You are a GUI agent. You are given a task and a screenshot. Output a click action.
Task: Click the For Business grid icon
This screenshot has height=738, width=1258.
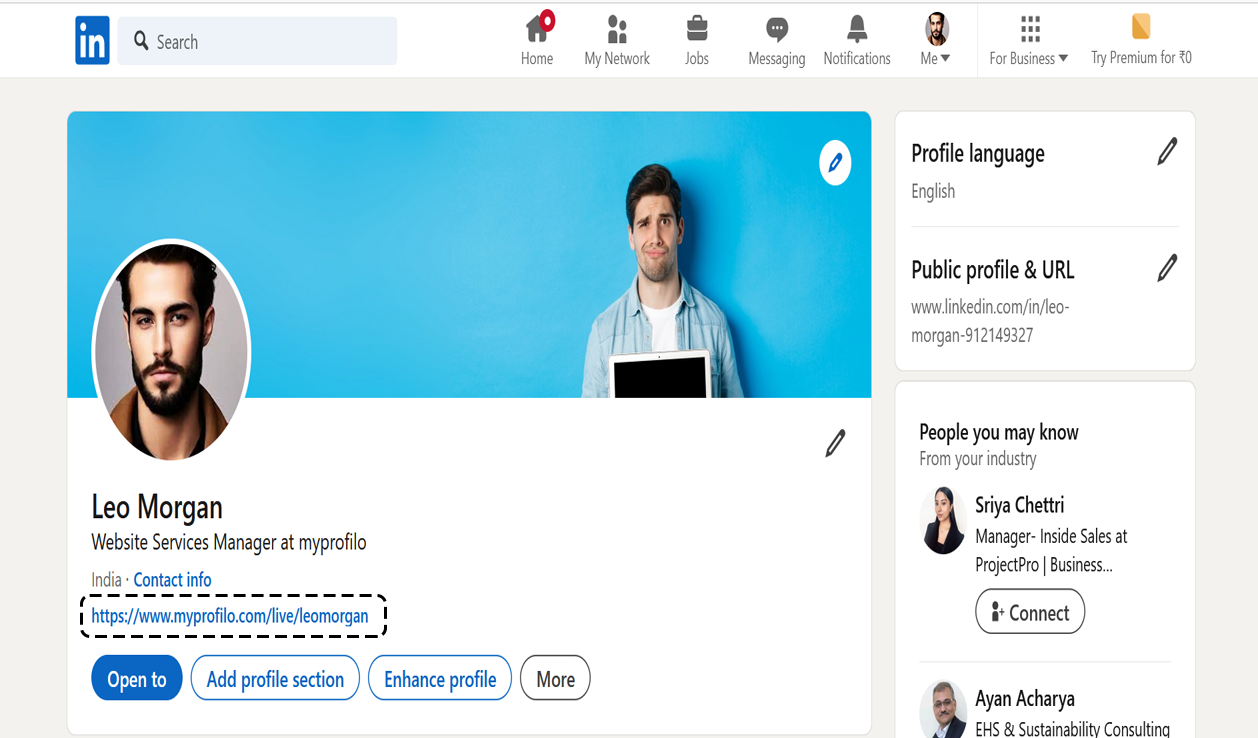(1030, 27)
